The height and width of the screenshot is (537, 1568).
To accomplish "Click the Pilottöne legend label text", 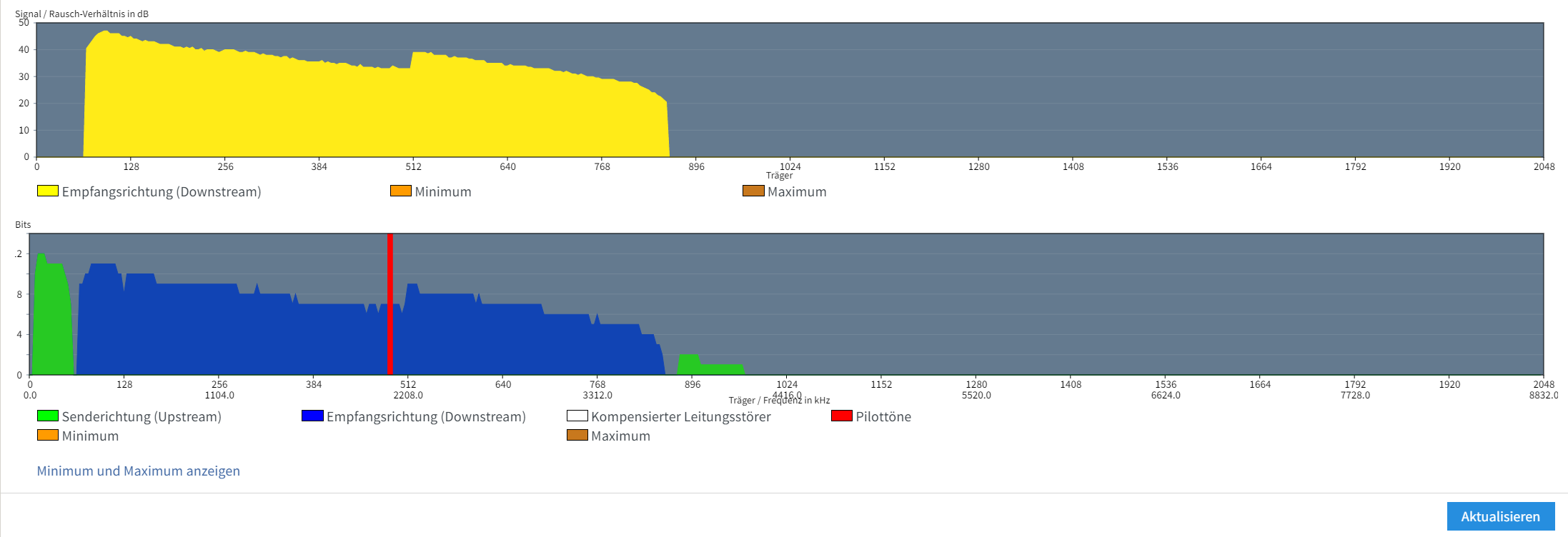I will click(x=883, y=416).
